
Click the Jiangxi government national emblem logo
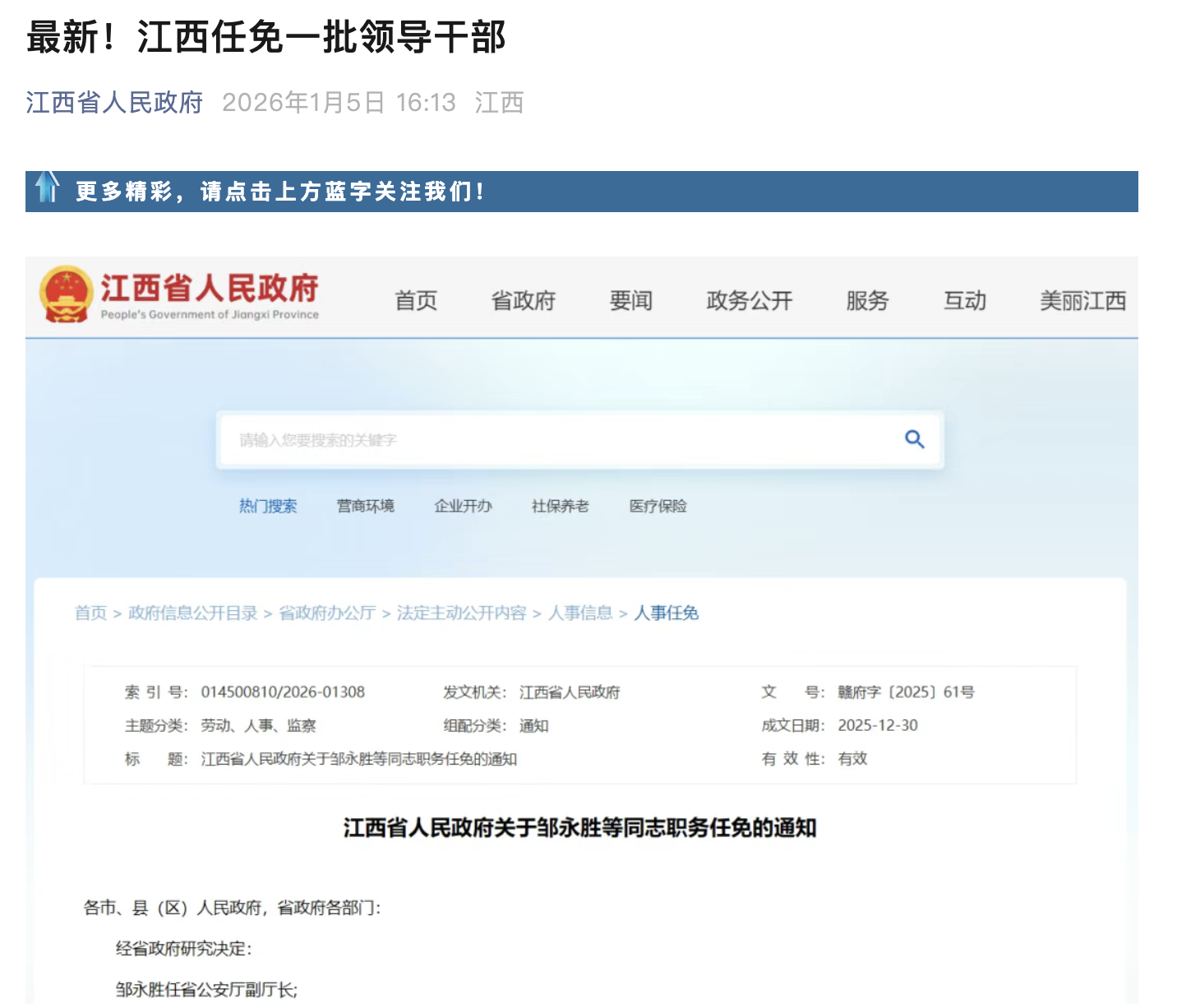(66, 294)
